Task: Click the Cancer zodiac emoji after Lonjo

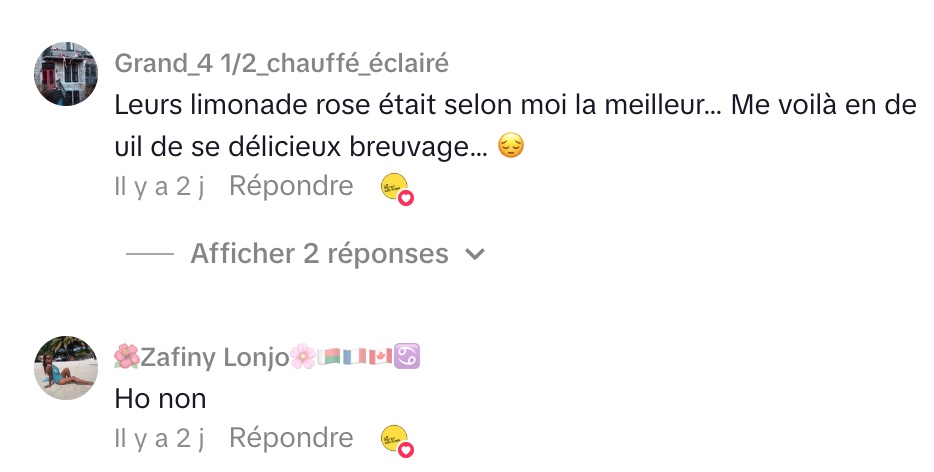Action: (x=407, y=356)
